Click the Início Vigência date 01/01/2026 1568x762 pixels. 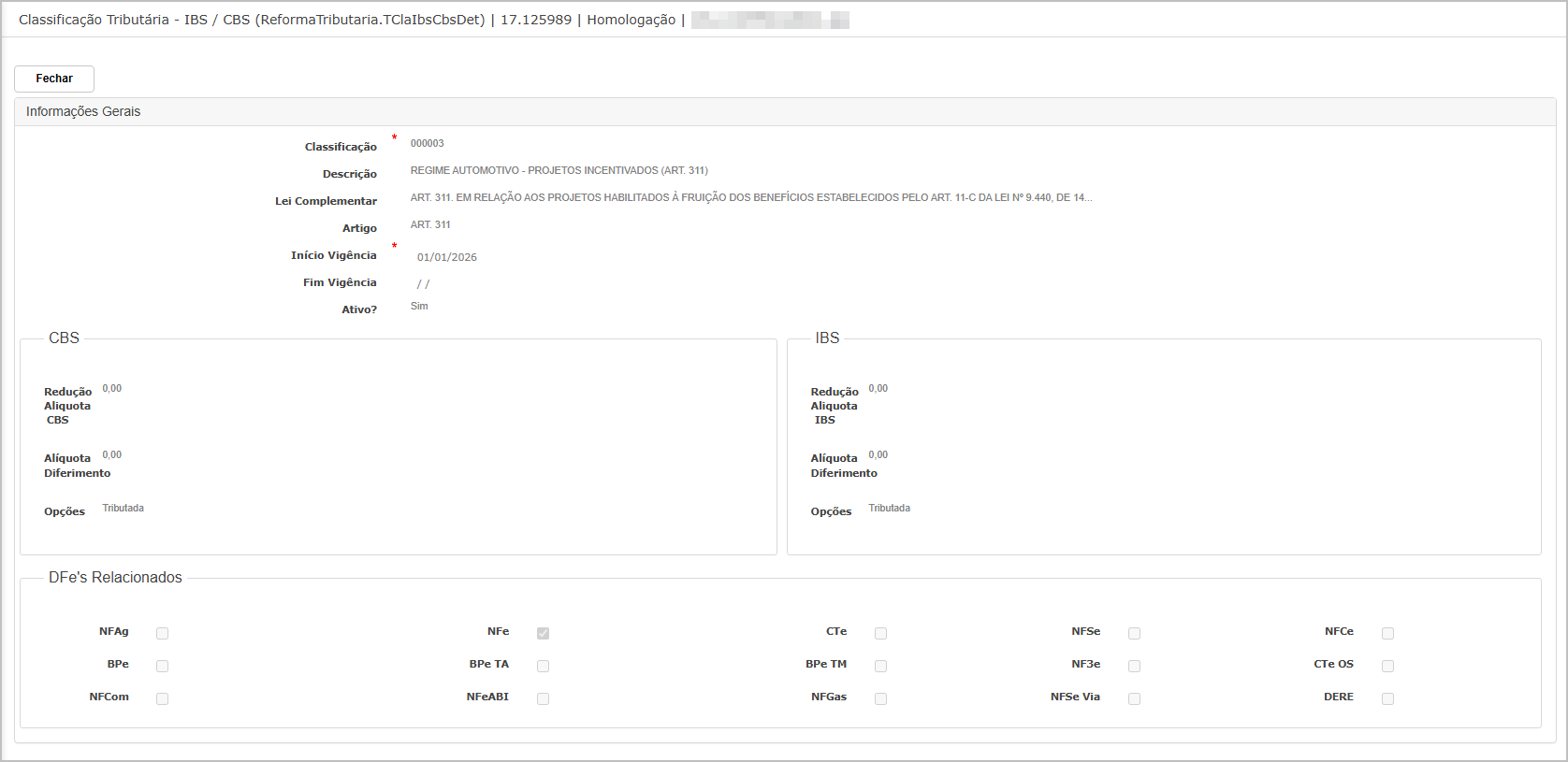[x=447, y=257]
